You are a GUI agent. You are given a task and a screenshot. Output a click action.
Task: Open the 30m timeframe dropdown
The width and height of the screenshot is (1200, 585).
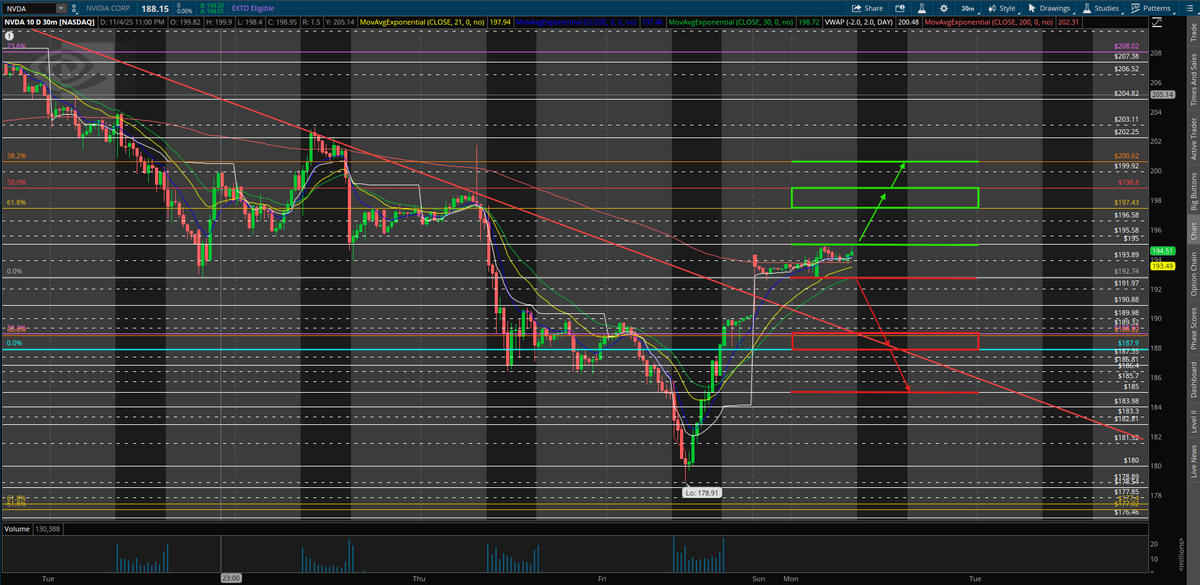968,8
